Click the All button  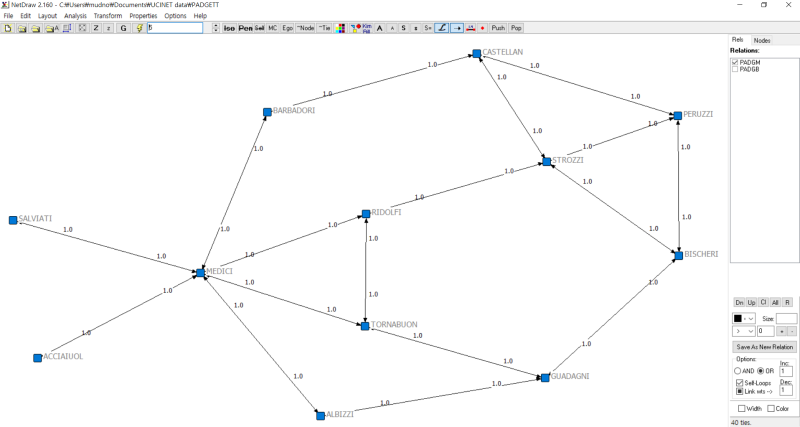click(775, 303)
